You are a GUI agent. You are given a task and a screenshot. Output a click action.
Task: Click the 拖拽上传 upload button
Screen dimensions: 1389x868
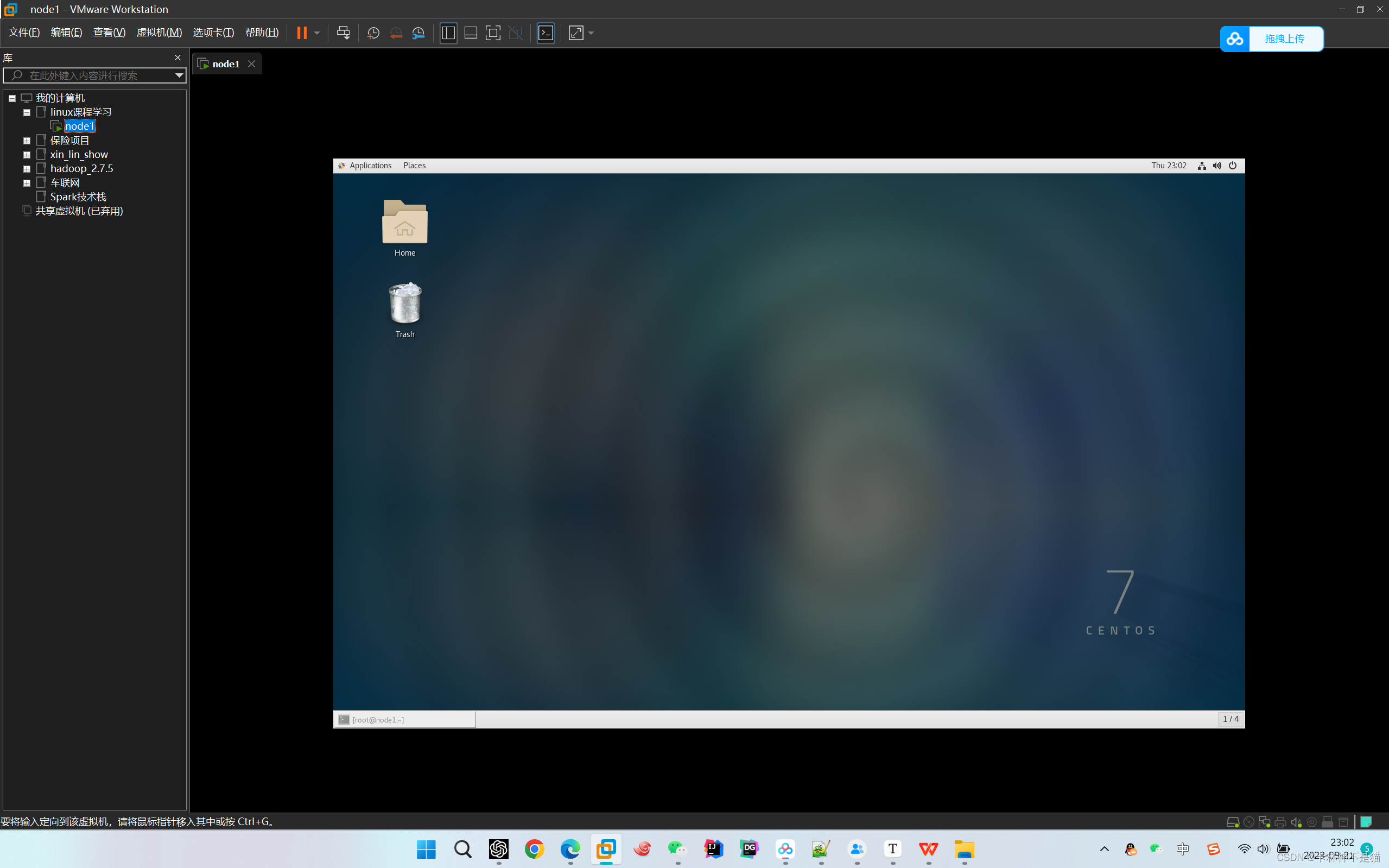(1271, 39)
